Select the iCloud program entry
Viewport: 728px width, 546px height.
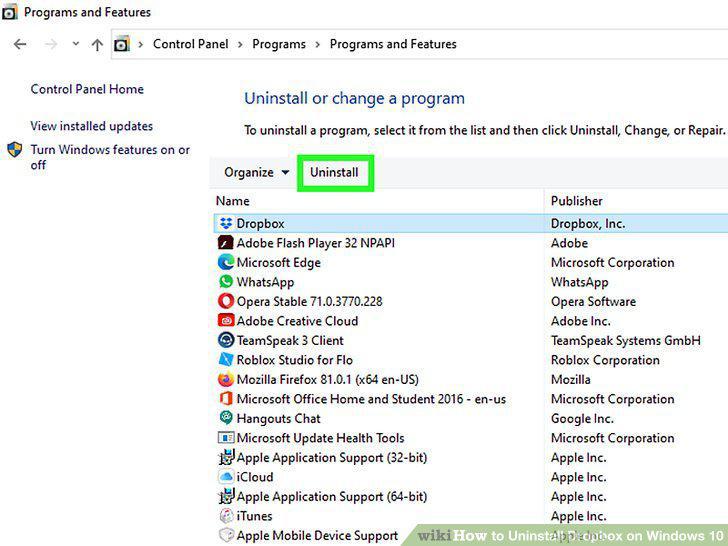click(255, 477)
